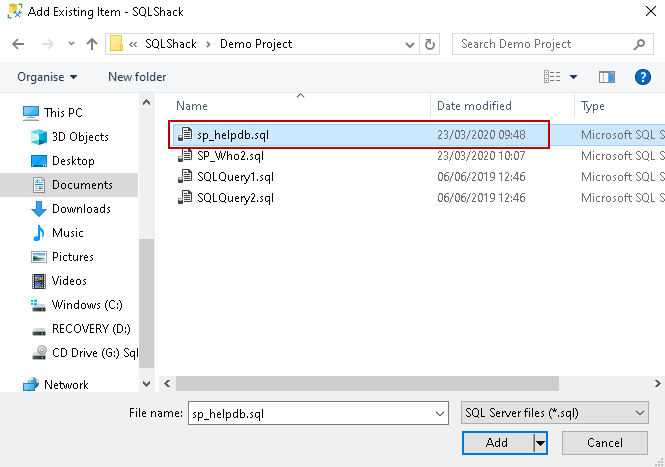Select the 3D Objects folder icon
This screenshot has height=467, width=665.
[x=39, y=137]
